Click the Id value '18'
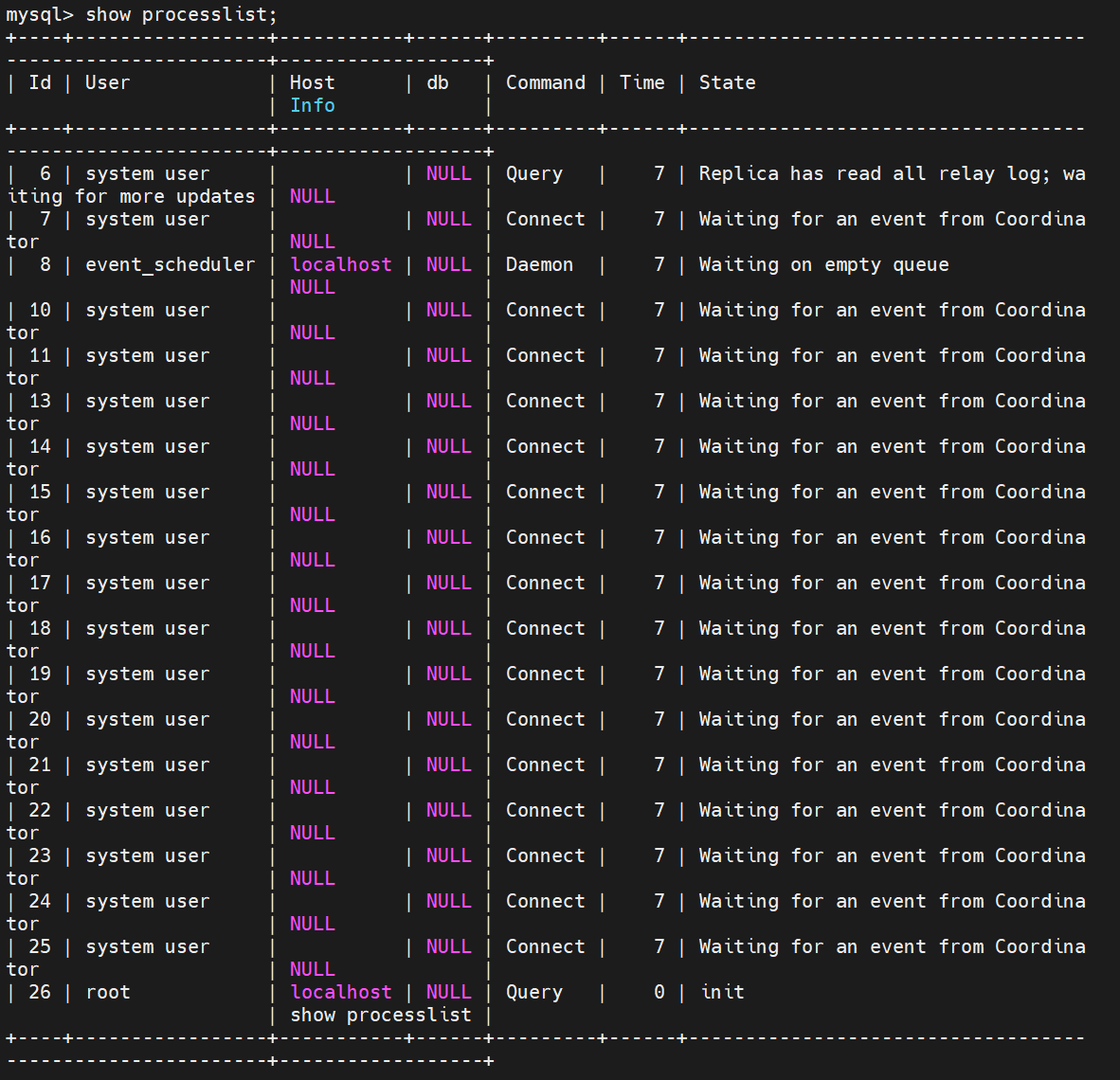 coord(40,628)
